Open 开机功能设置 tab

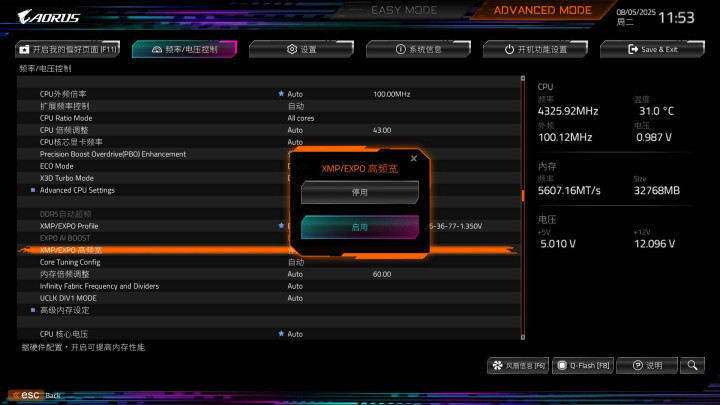pos(535,49)
